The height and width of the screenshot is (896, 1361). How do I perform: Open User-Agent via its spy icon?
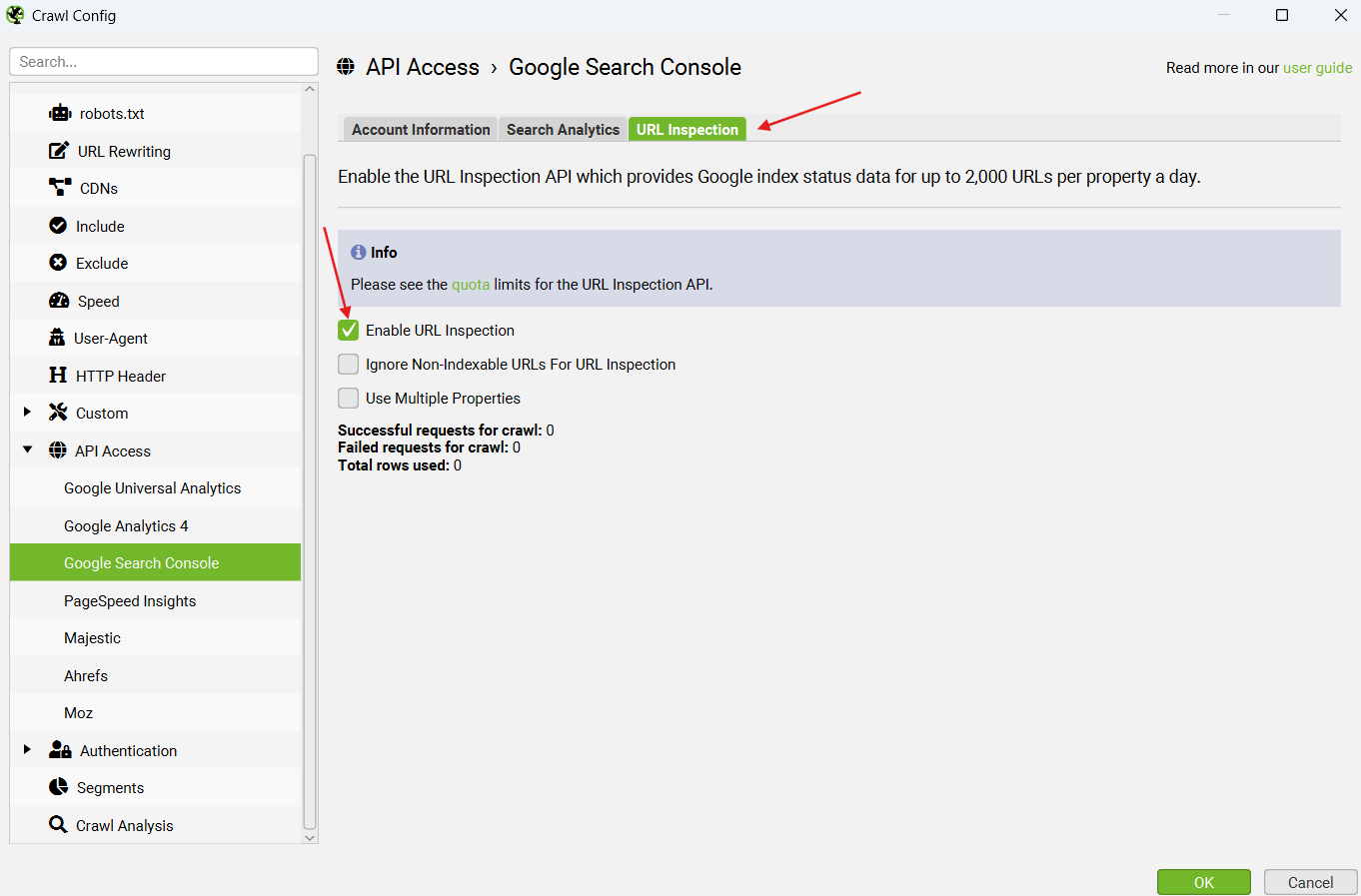57,338
